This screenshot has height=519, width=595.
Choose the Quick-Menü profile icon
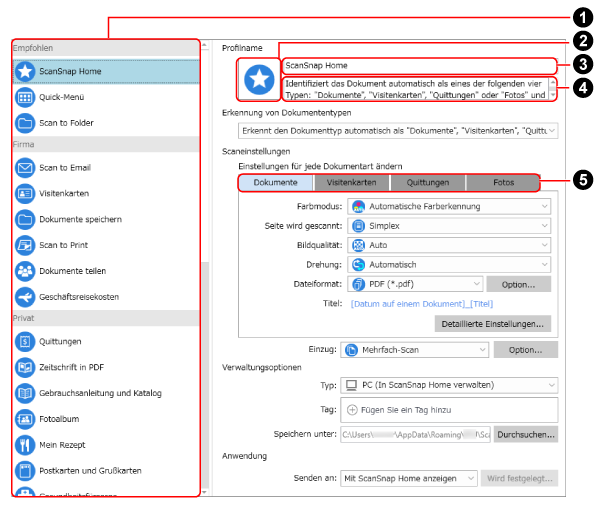coord(25,98)
